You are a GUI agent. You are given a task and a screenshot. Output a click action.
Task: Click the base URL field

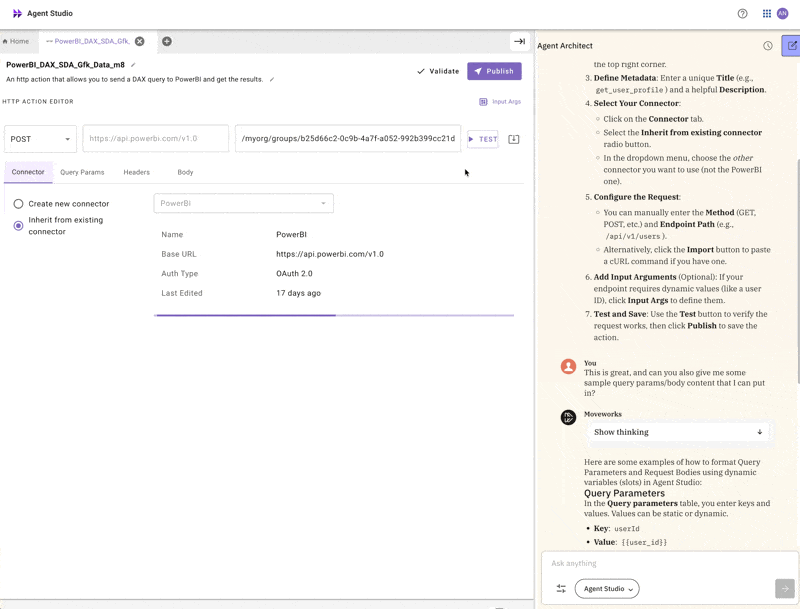(x=156, y=139)
